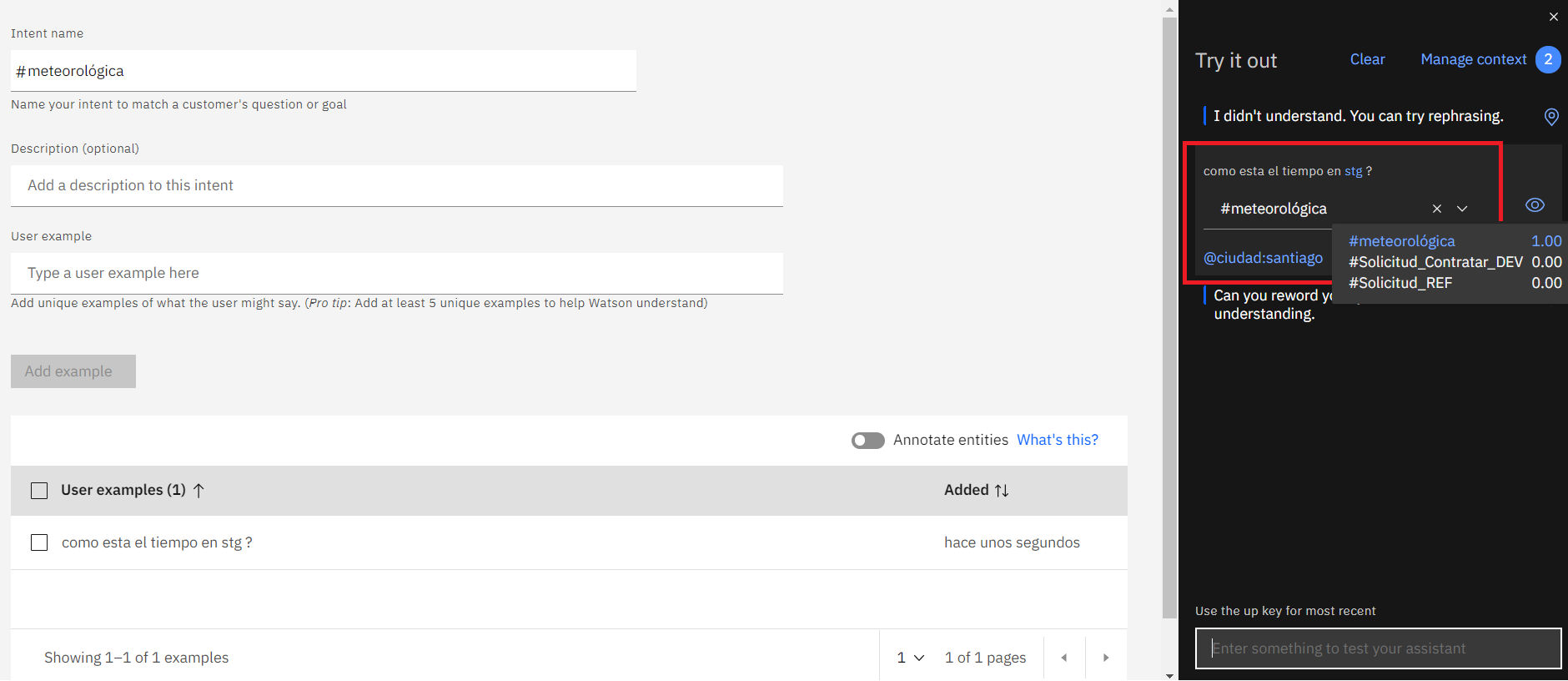Go to the previous examples page arrow

(1064, 658)
